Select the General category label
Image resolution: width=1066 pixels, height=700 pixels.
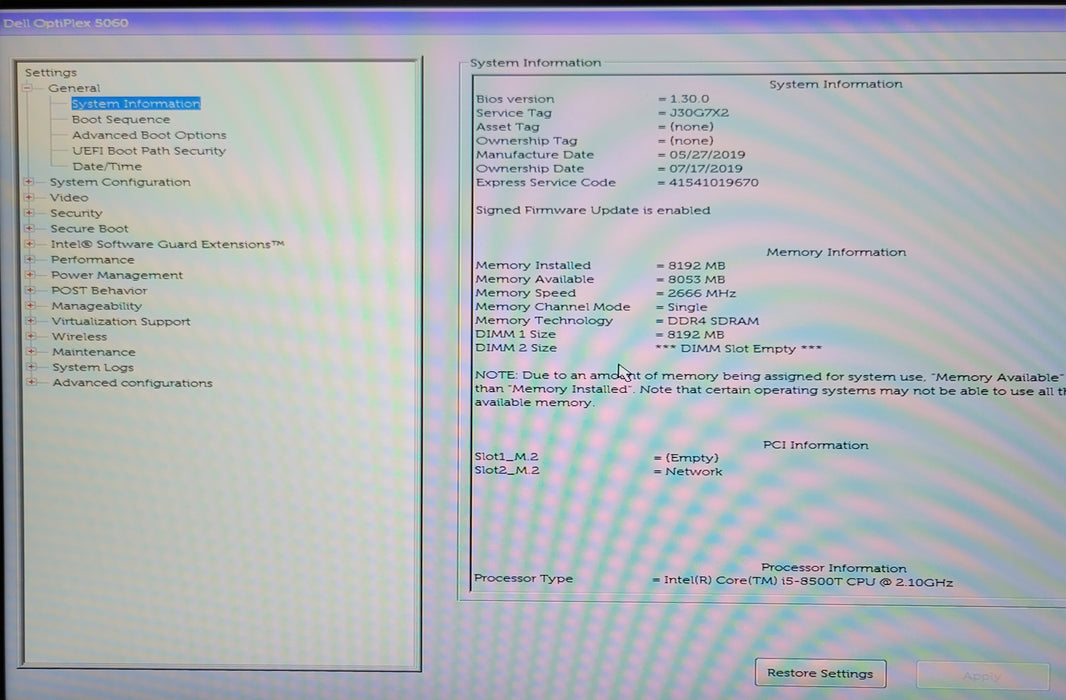click(74, 88)
